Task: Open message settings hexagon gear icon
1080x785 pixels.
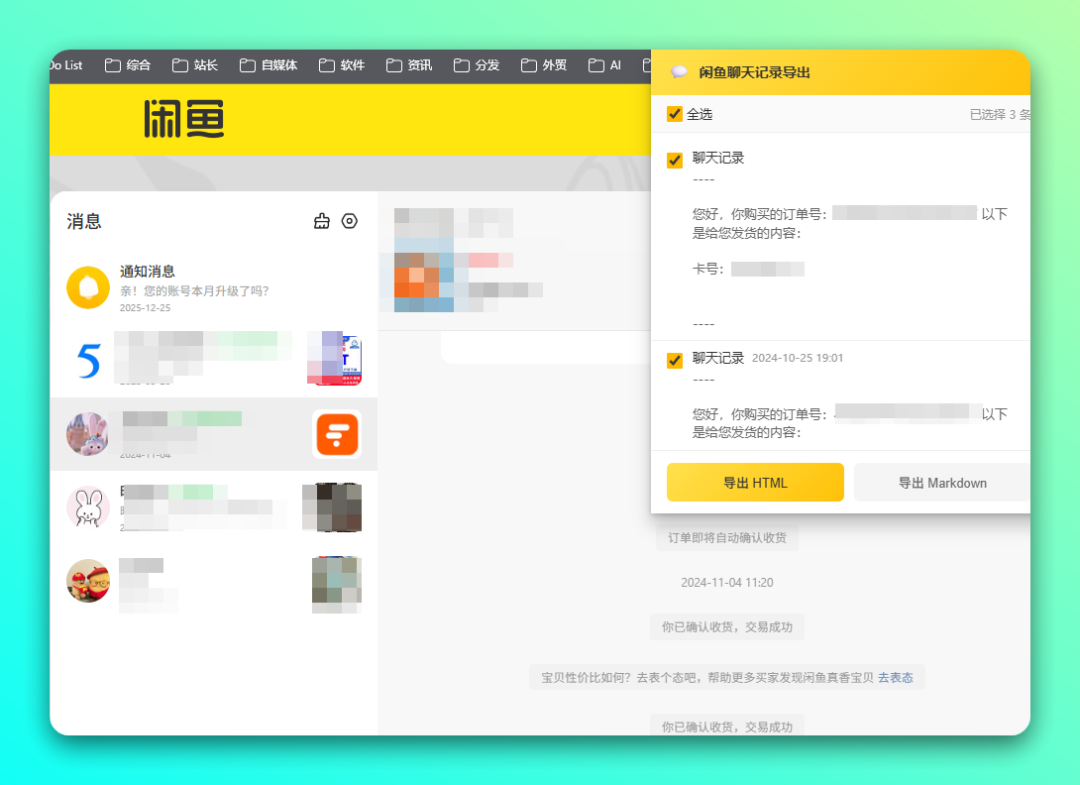Action: click(349, 221)
